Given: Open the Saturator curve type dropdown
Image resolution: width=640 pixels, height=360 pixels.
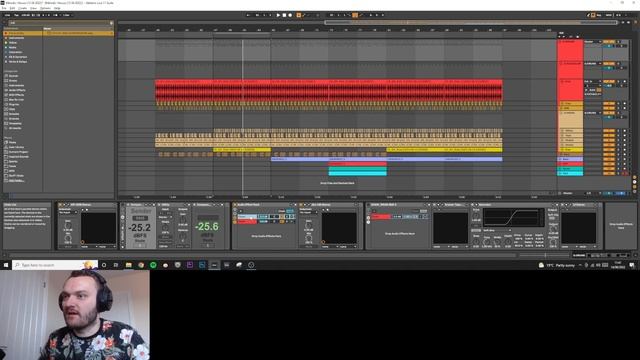Looking at the screenshot, I should (497, 231).
